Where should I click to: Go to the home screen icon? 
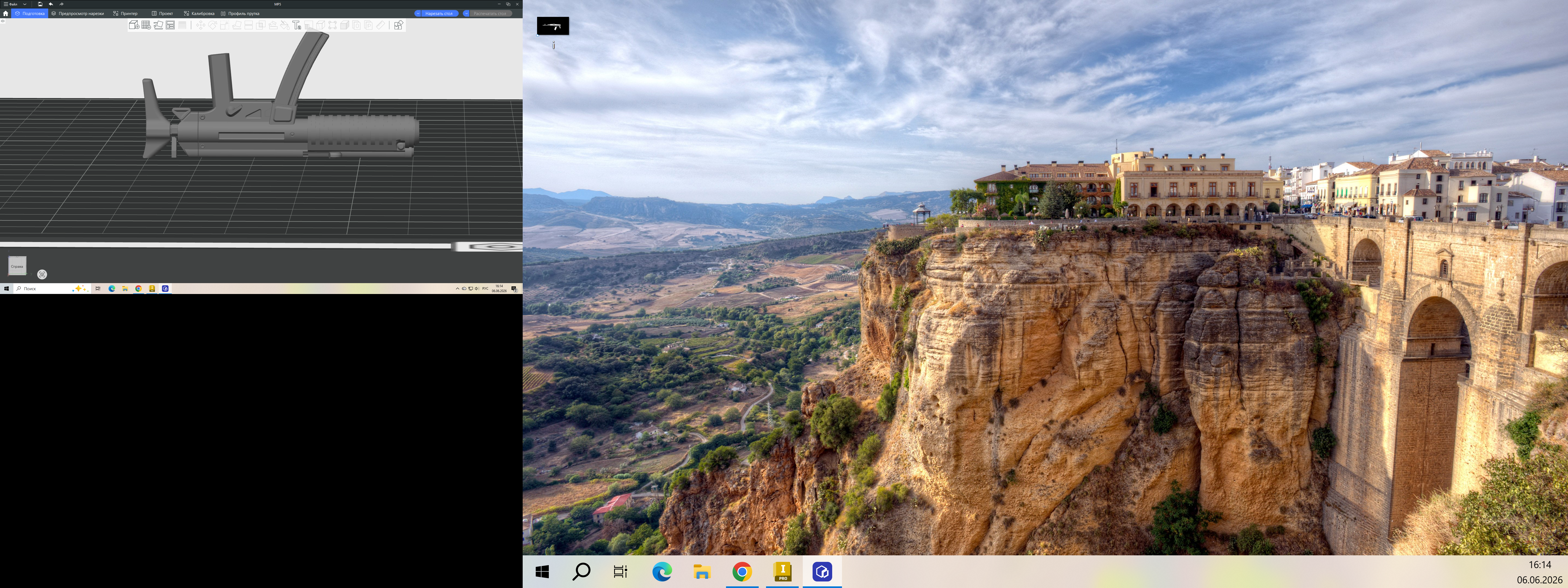point(5,13)
